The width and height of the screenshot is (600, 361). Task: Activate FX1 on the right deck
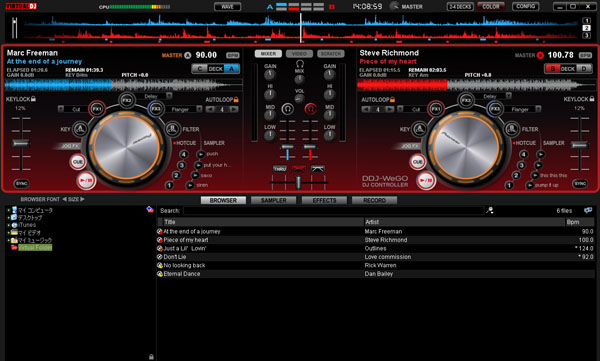point(436,109)
